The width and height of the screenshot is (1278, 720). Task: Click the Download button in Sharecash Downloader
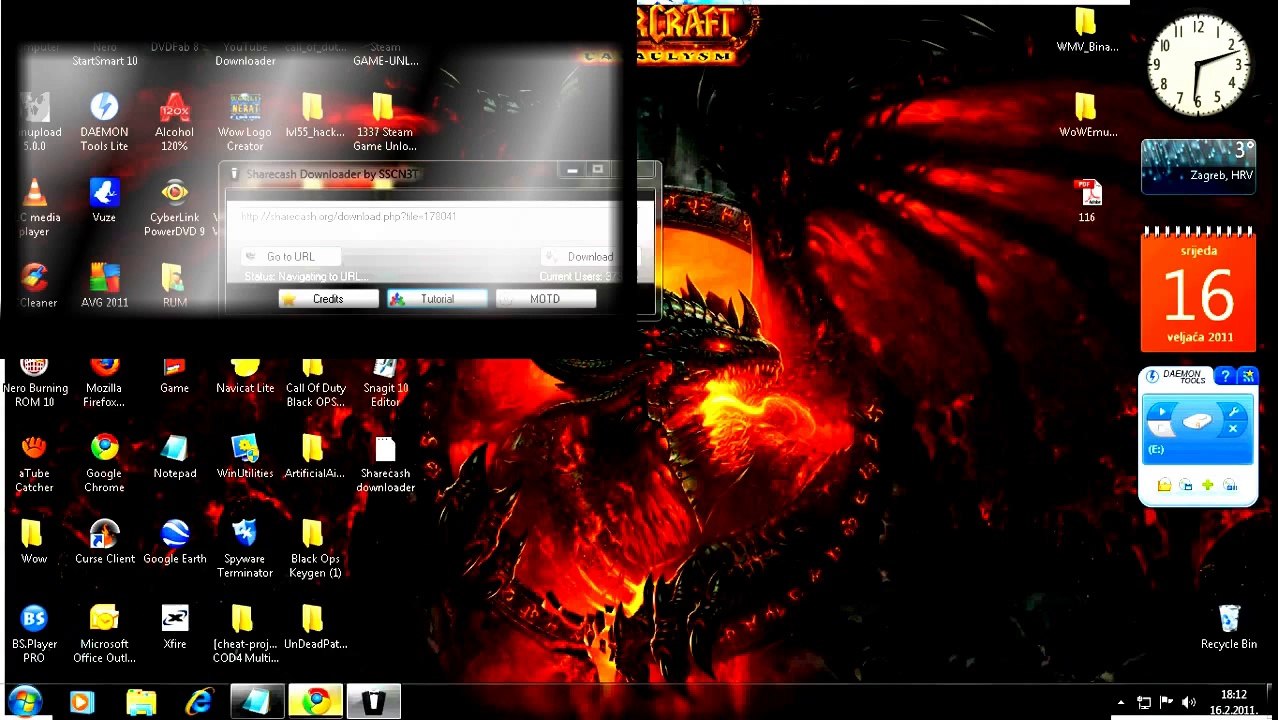click(590, 256)
